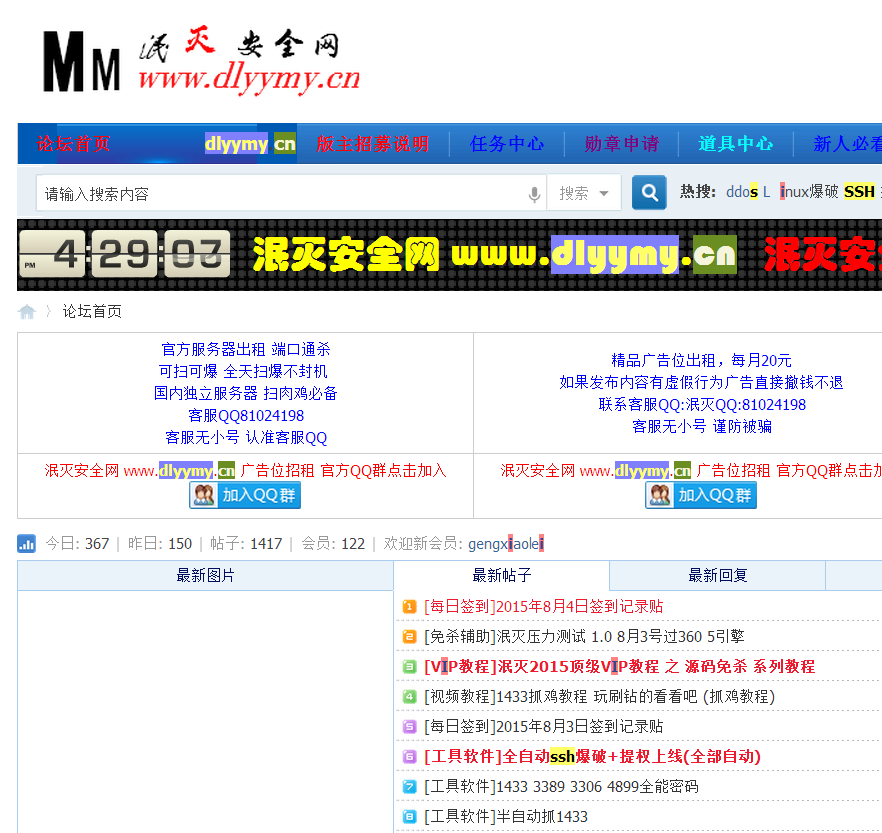882x833 pixels.
Task: Click rank 1 icon beside the 8月4日 post
Action: click(x=409, y=606)
